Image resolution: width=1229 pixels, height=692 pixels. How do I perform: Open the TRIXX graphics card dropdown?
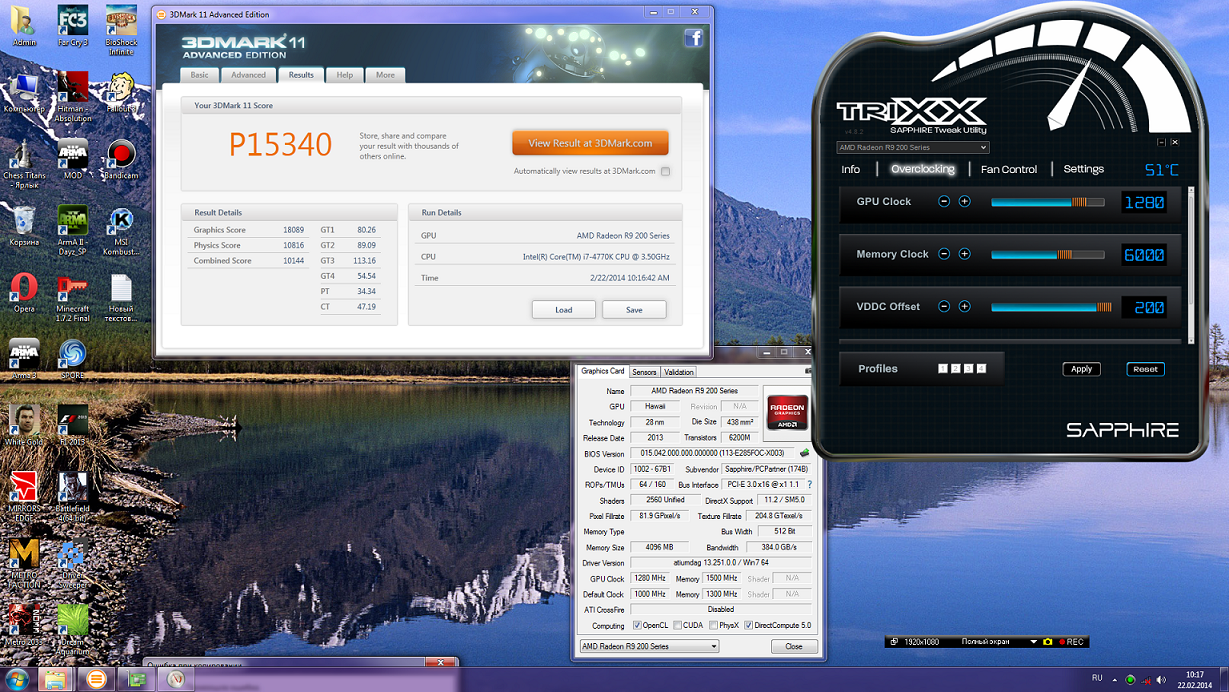click(x=912, y=148)
